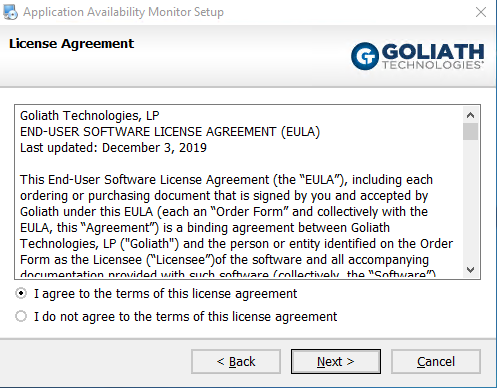Click the setup installer icon in title bar
This screenshot has width=497, height=388.
click(x=10, y=12)
